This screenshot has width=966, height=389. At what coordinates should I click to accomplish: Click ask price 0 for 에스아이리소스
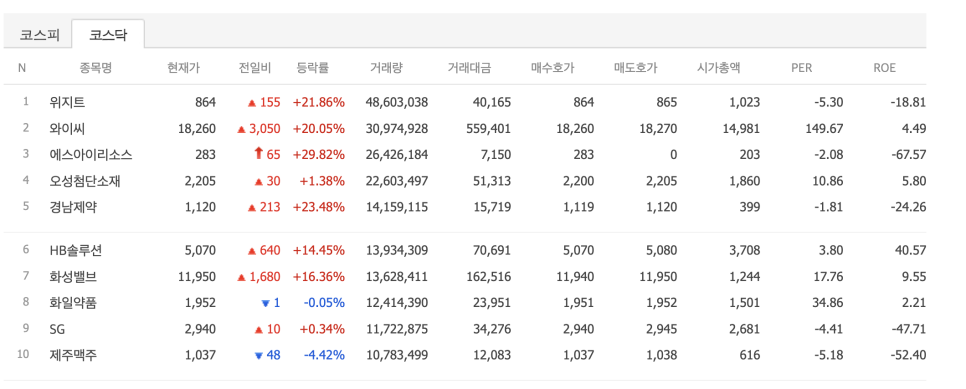coord(673,155)
